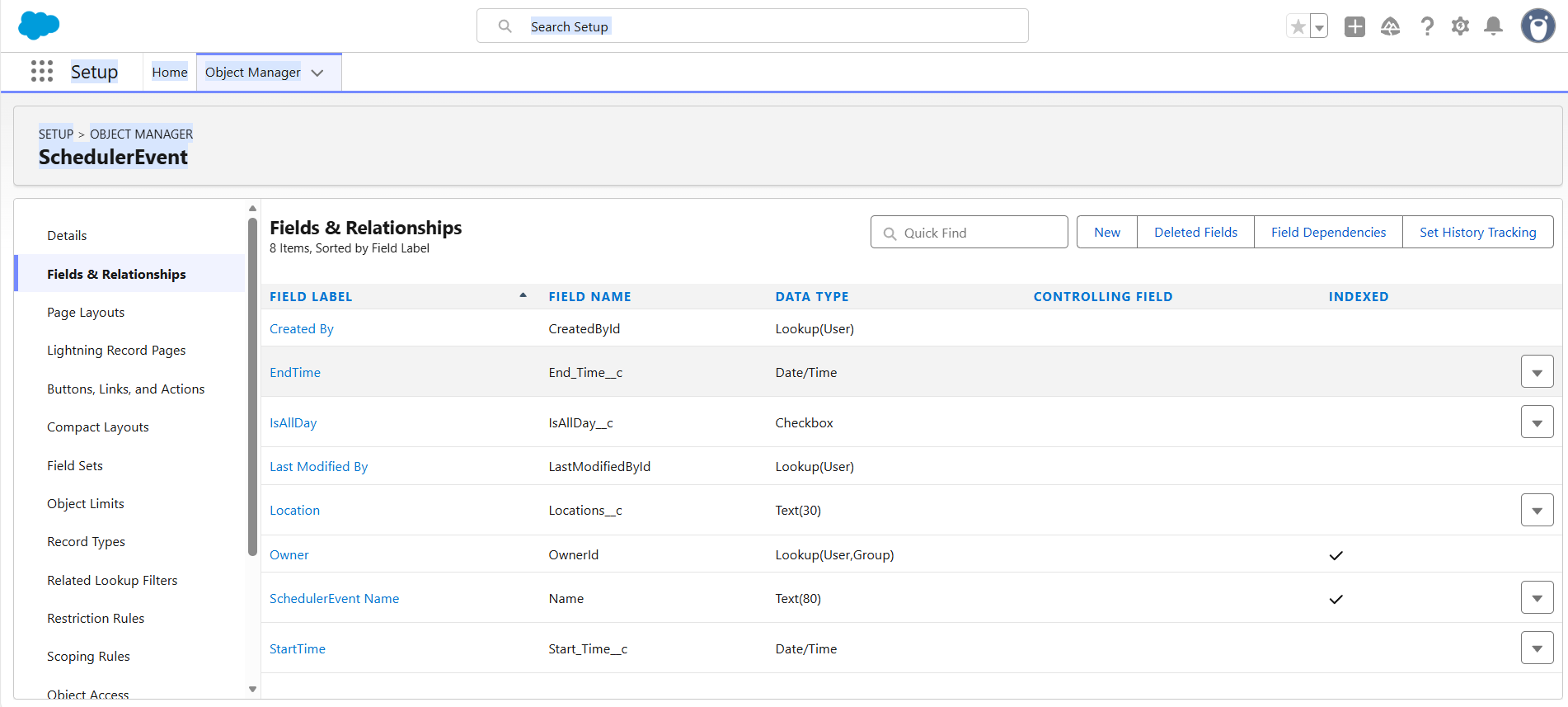Click the Owner row indexed checkmark
Image resolution: width=1568 pixels, height=707 pixels.
click(1336, 555)
